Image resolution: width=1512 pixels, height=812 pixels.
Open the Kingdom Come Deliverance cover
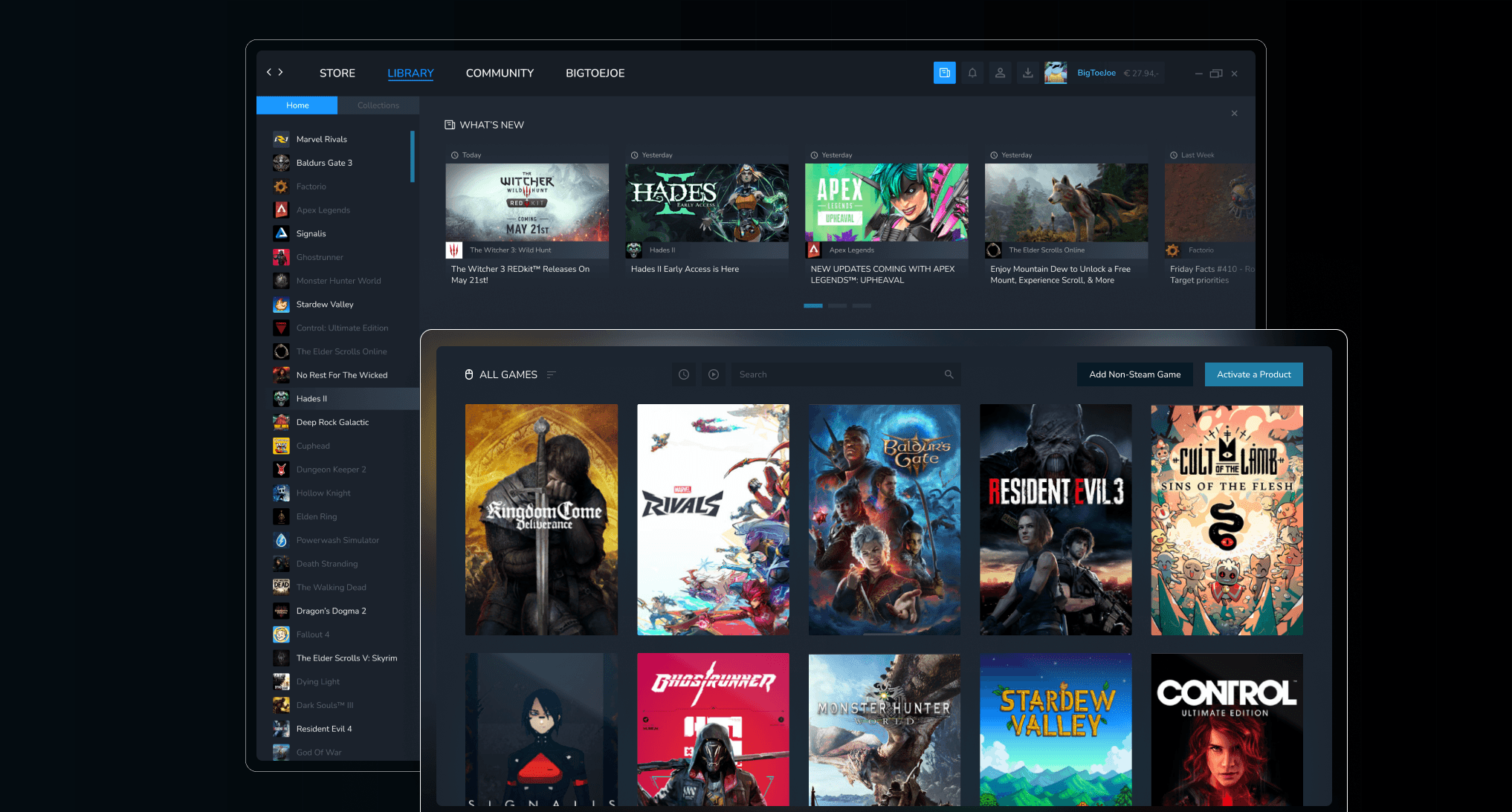click(x=541, y=519)
